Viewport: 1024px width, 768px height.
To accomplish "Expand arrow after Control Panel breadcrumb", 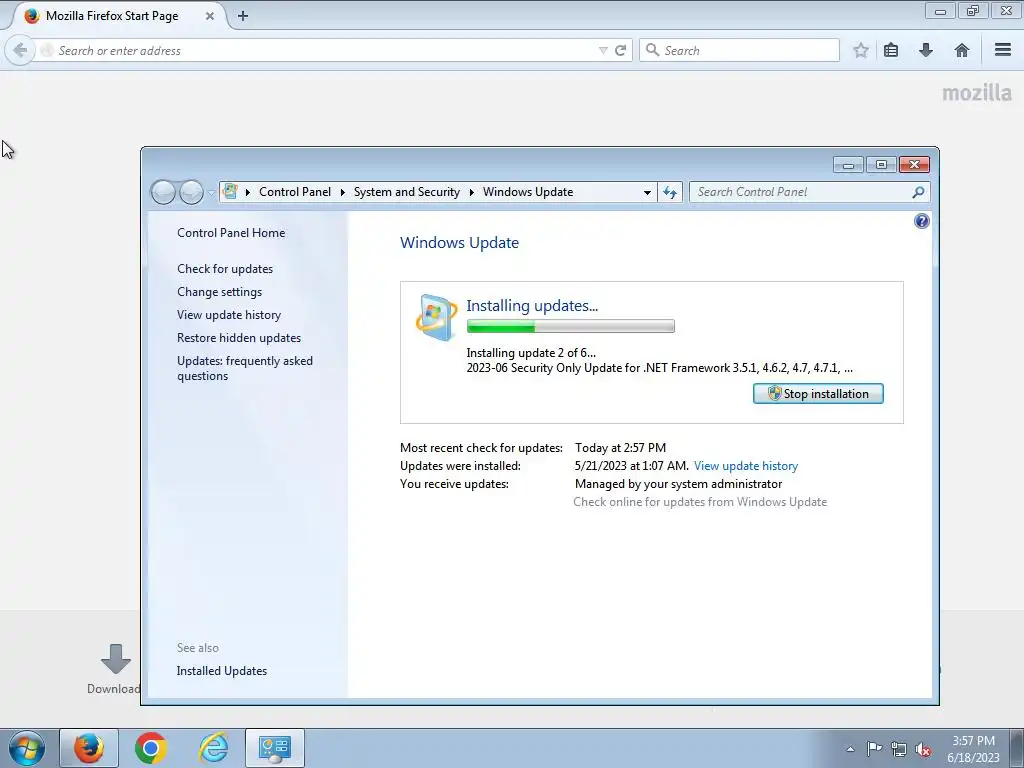I will tap(343, 192).
